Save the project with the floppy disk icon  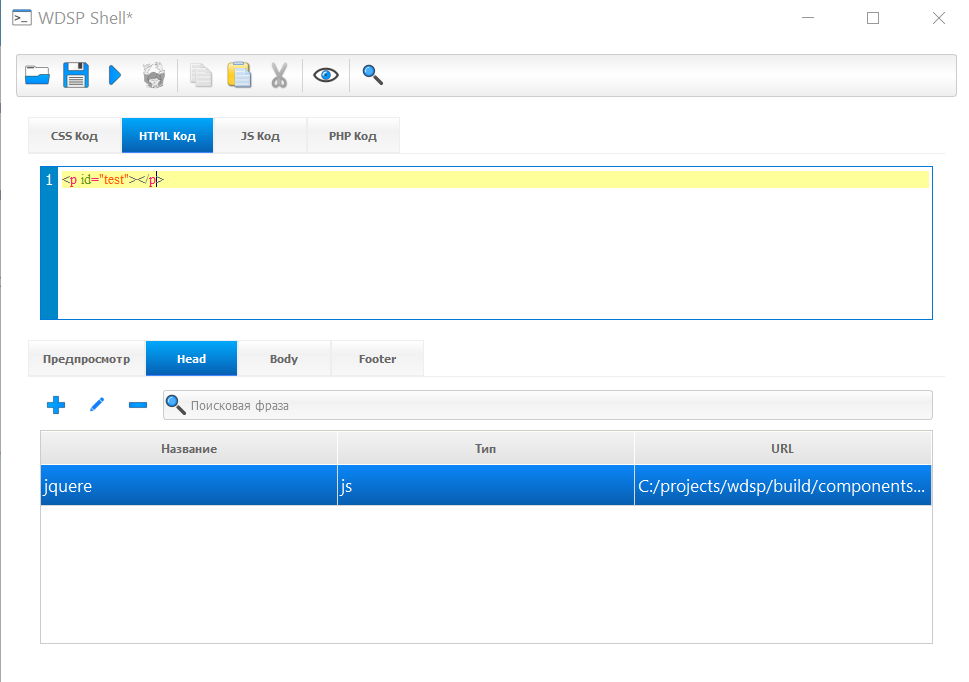(x=76, y=75)
